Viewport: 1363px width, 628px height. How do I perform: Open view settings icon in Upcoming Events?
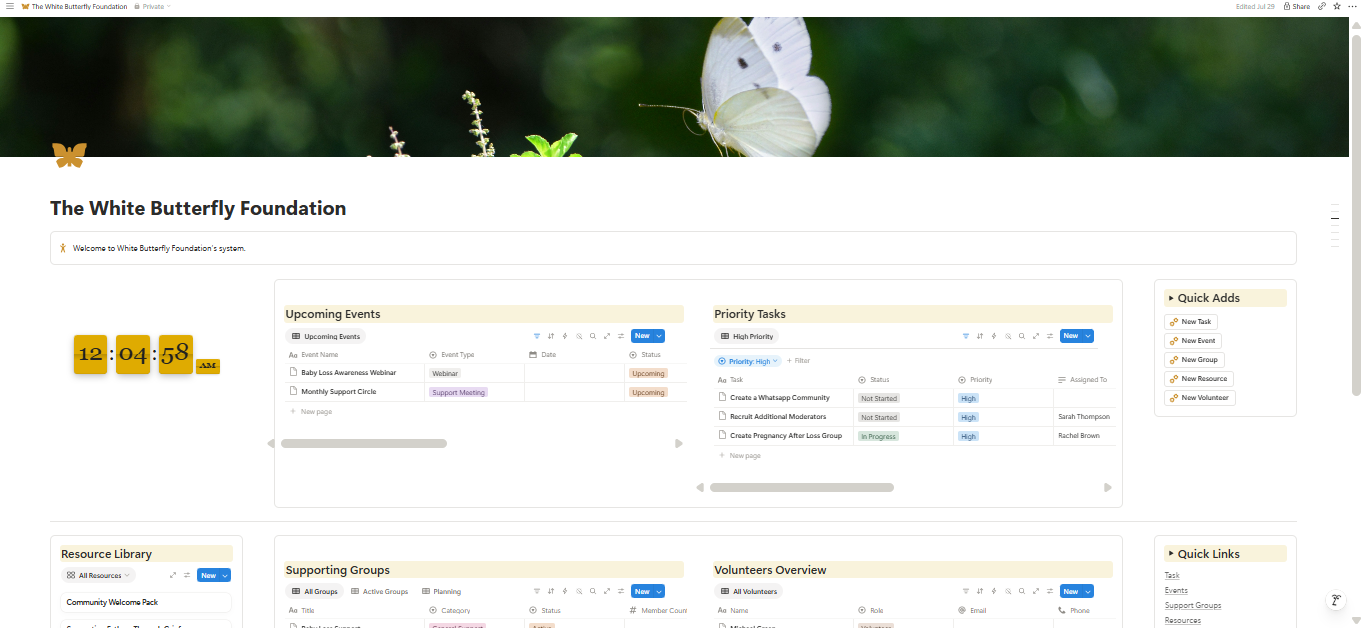(x=621, y=336)
